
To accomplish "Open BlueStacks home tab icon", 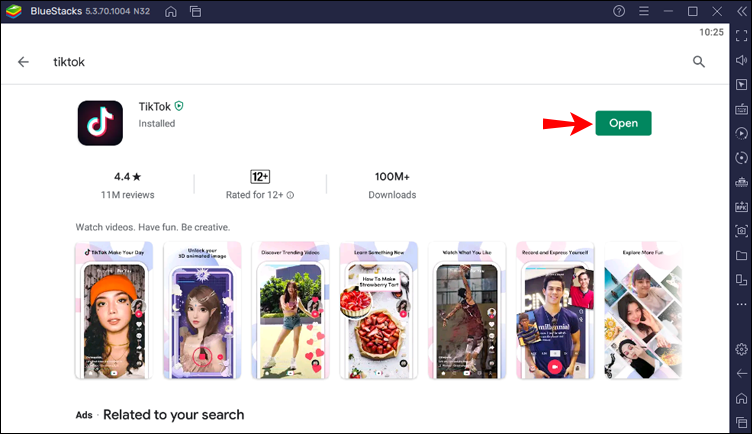I will tap(171, 12).
